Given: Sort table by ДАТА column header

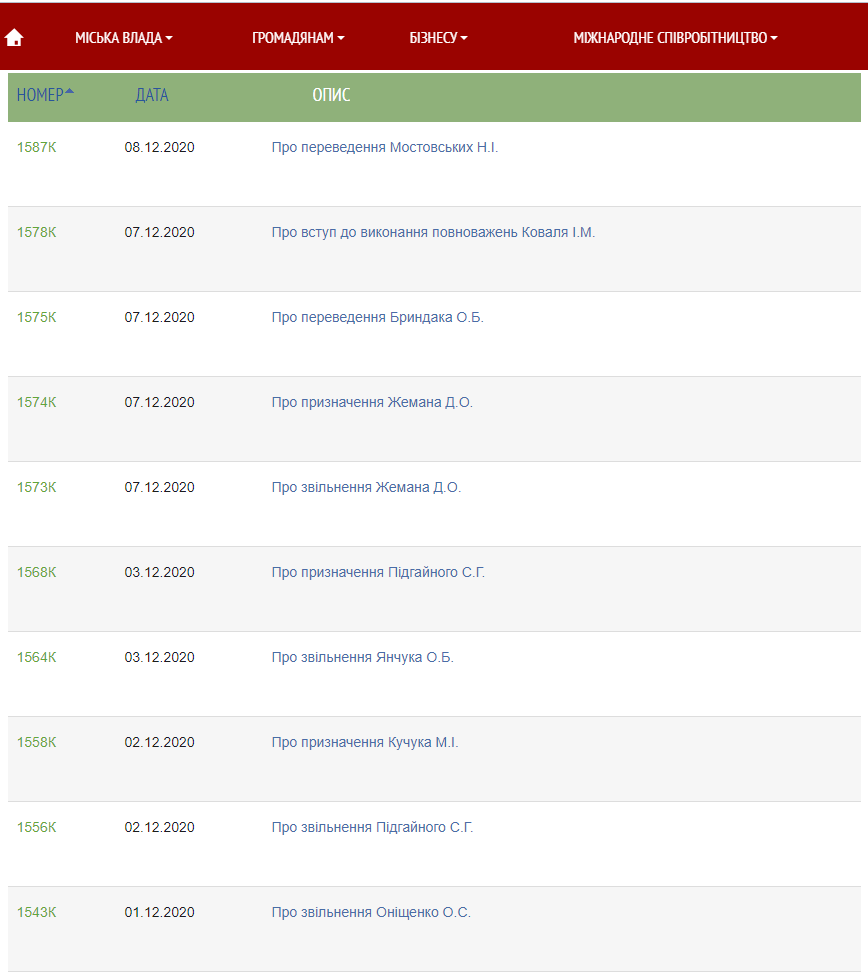Looking at the screenshot, I should [x=152, y=95].
